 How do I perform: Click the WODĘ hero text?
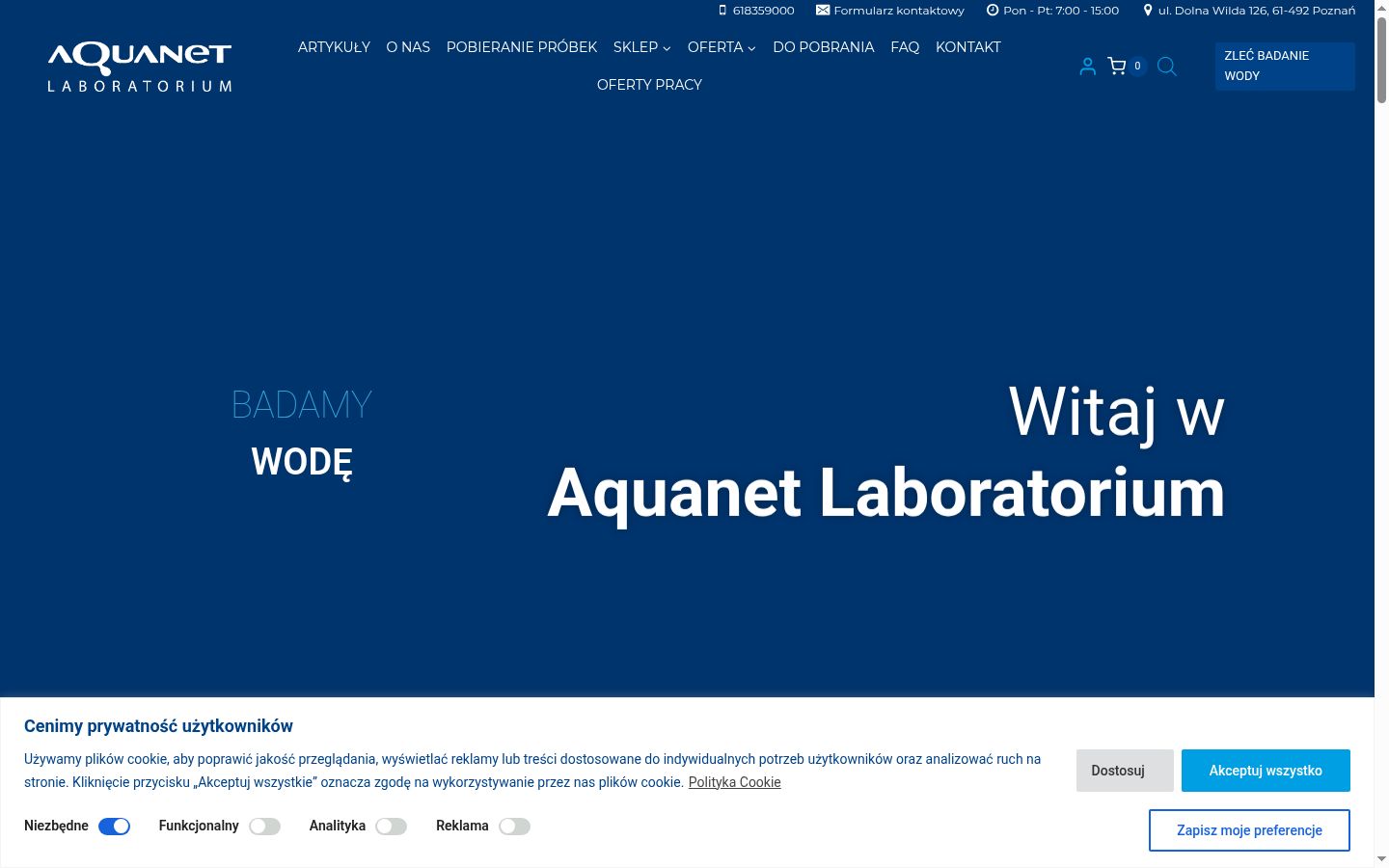click(x=302, y=462)
